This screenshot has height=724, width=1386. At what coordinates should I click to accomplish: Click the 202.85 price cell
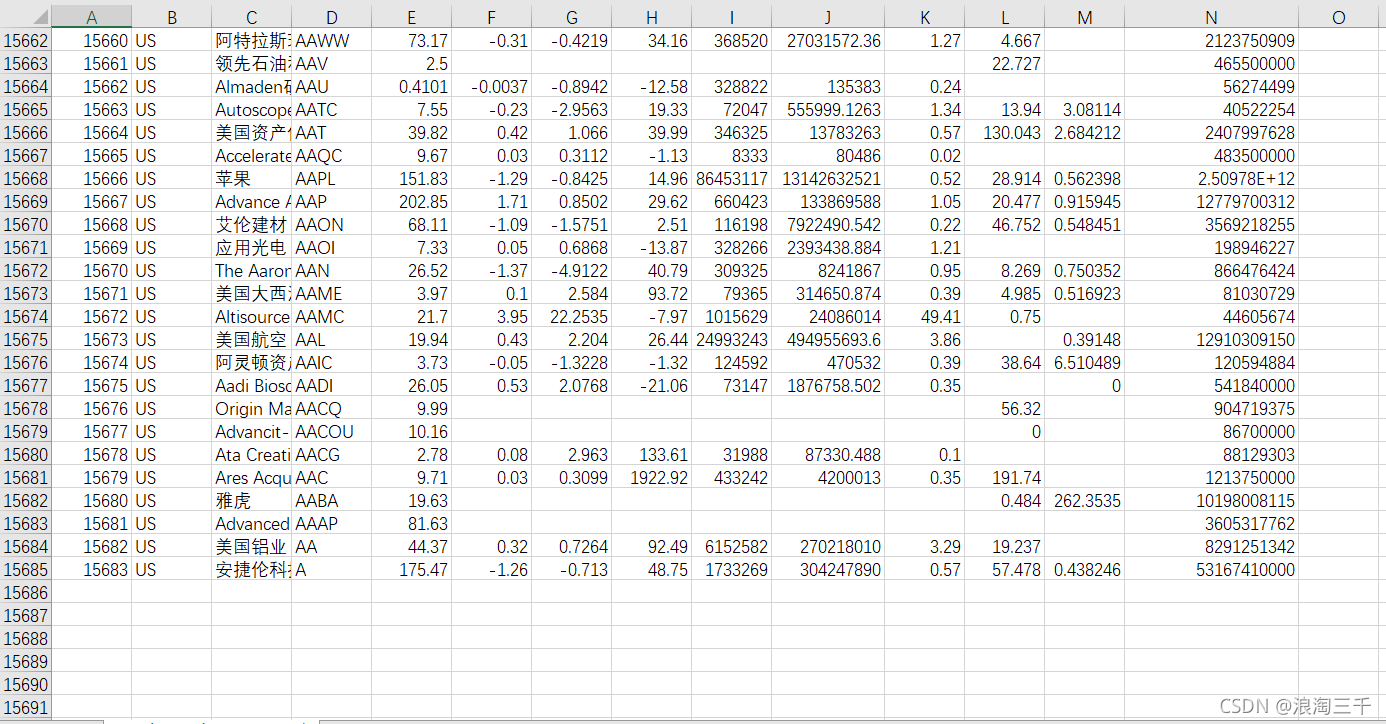coord(412,202)
